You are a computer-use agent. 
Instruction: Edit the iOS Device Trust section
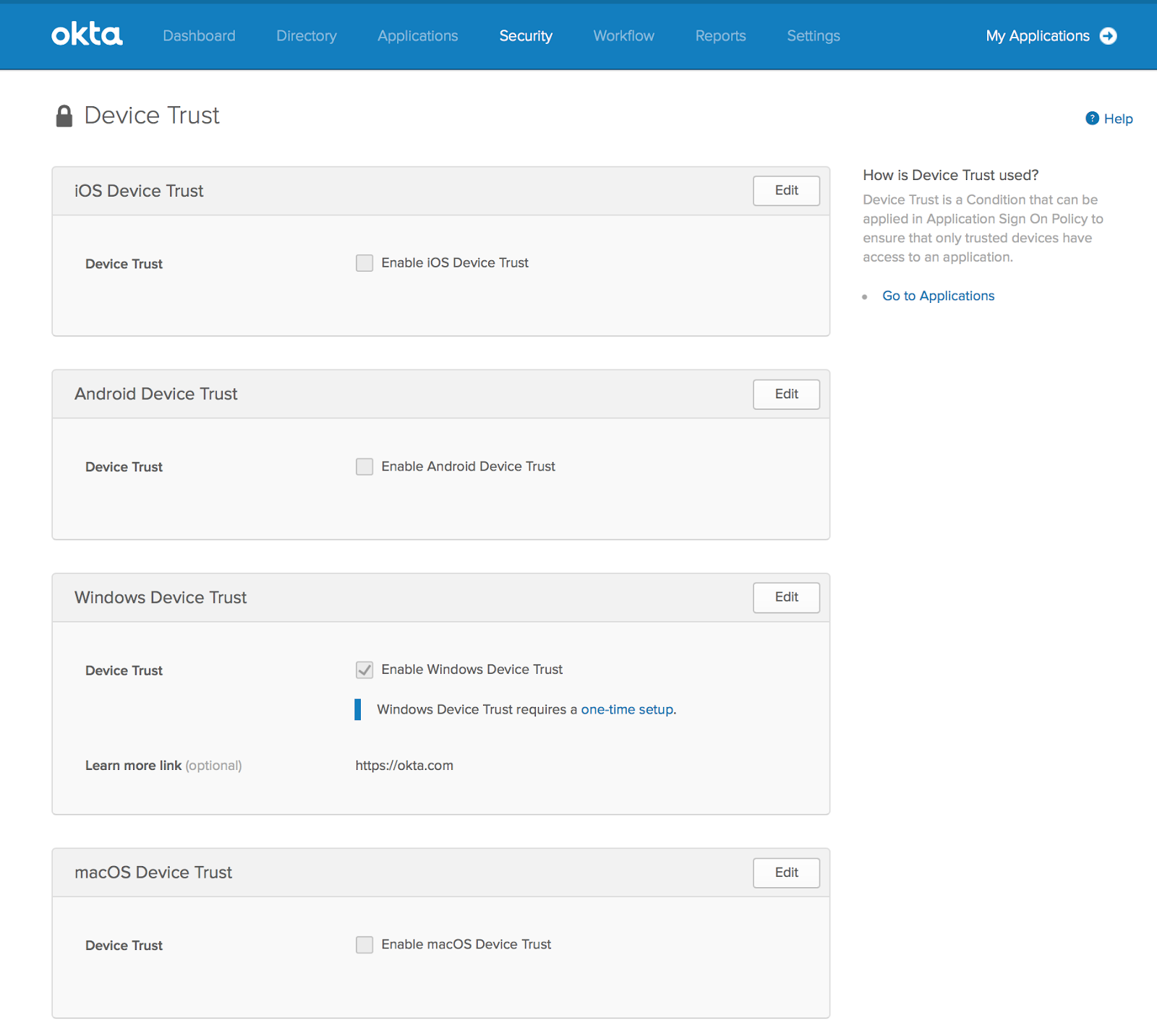click(x=786, y=191)
